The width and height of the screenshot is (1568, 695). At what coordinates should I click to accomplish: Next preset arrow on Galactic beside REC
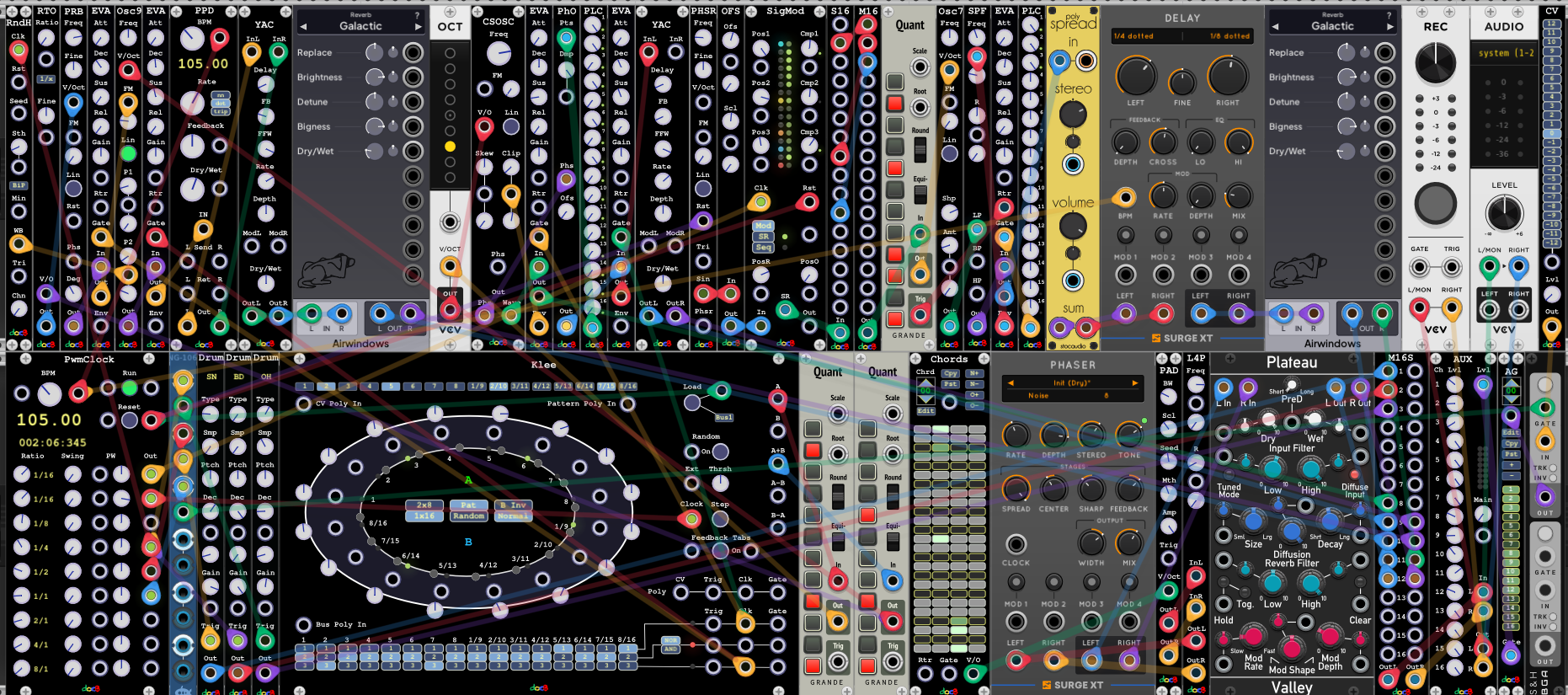1389,27
